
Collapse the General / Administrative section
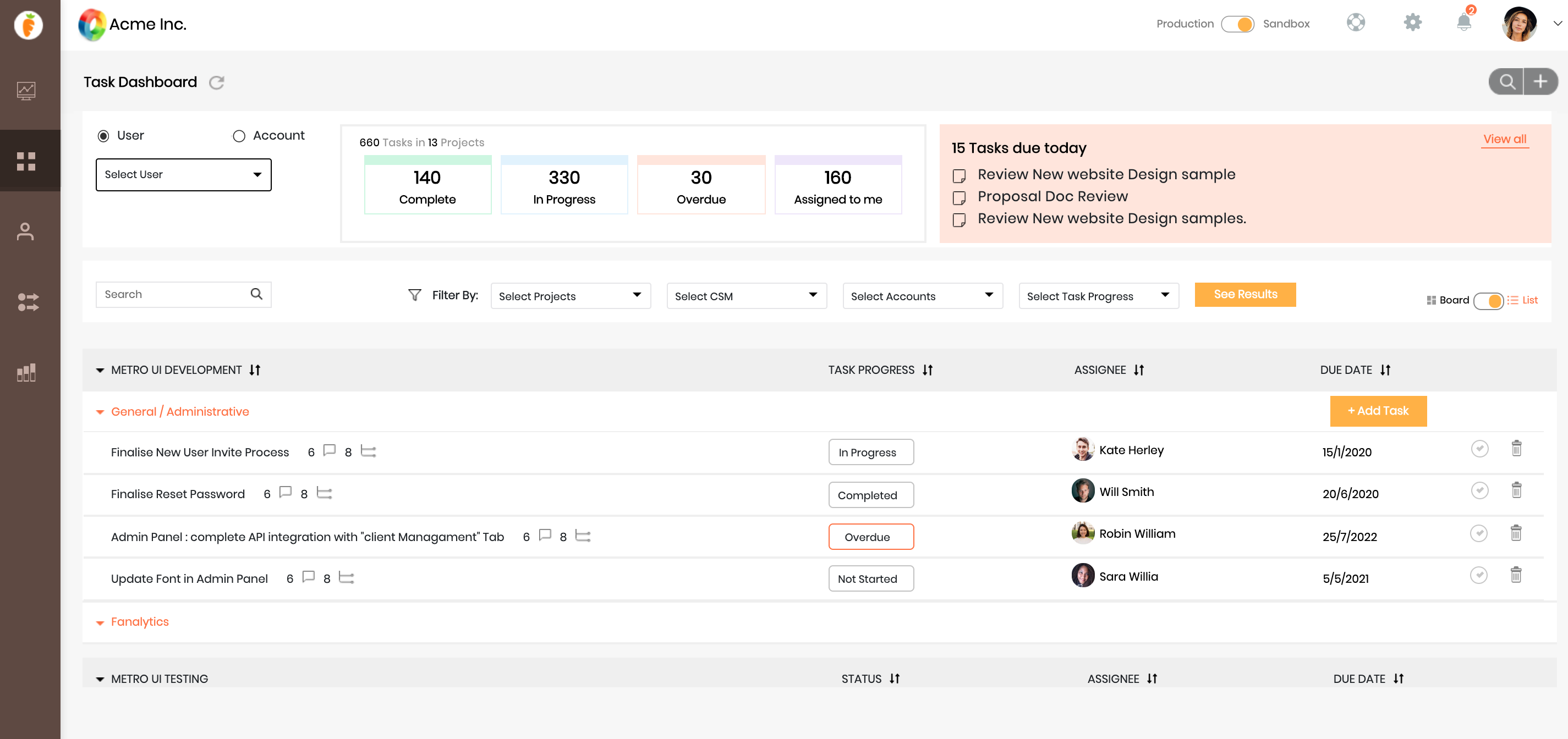pos(101,412)
